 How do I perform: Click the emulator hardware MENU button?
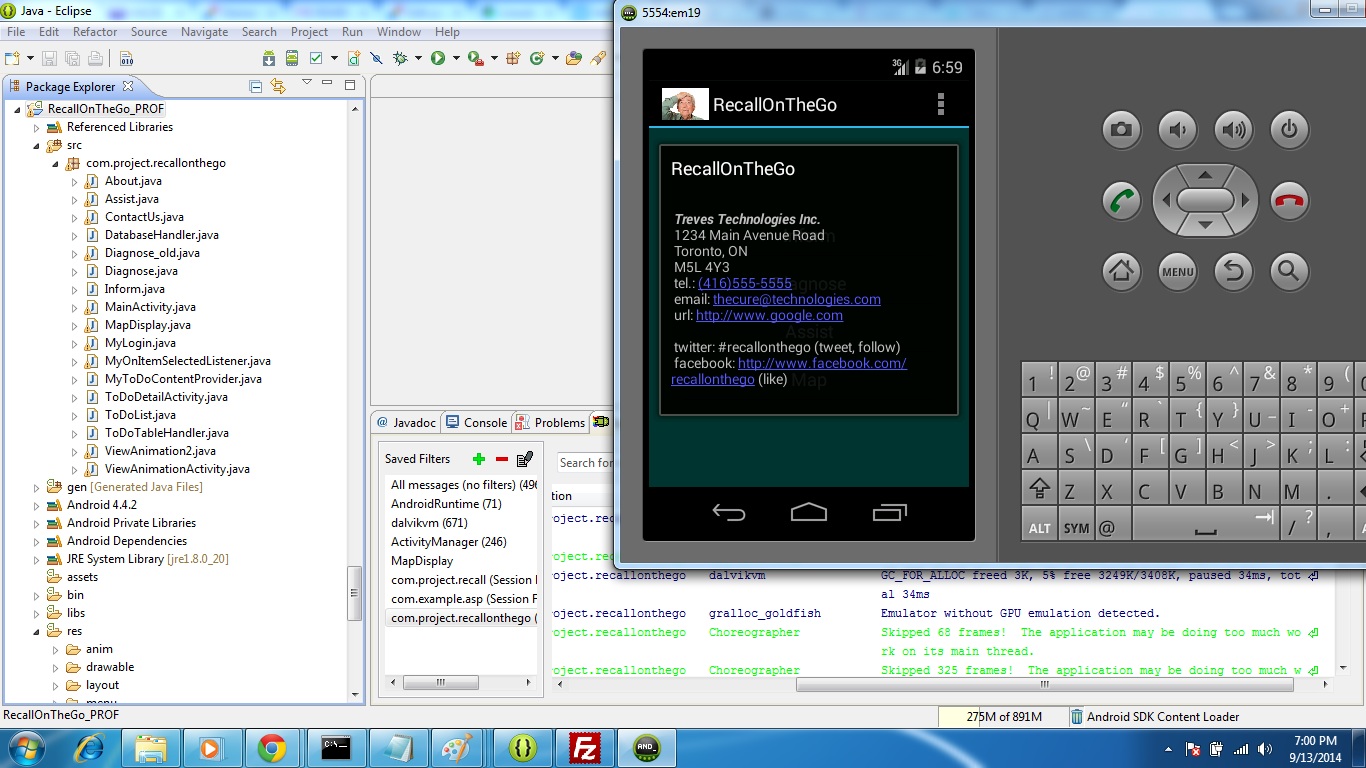click(x=1177, y=271)
